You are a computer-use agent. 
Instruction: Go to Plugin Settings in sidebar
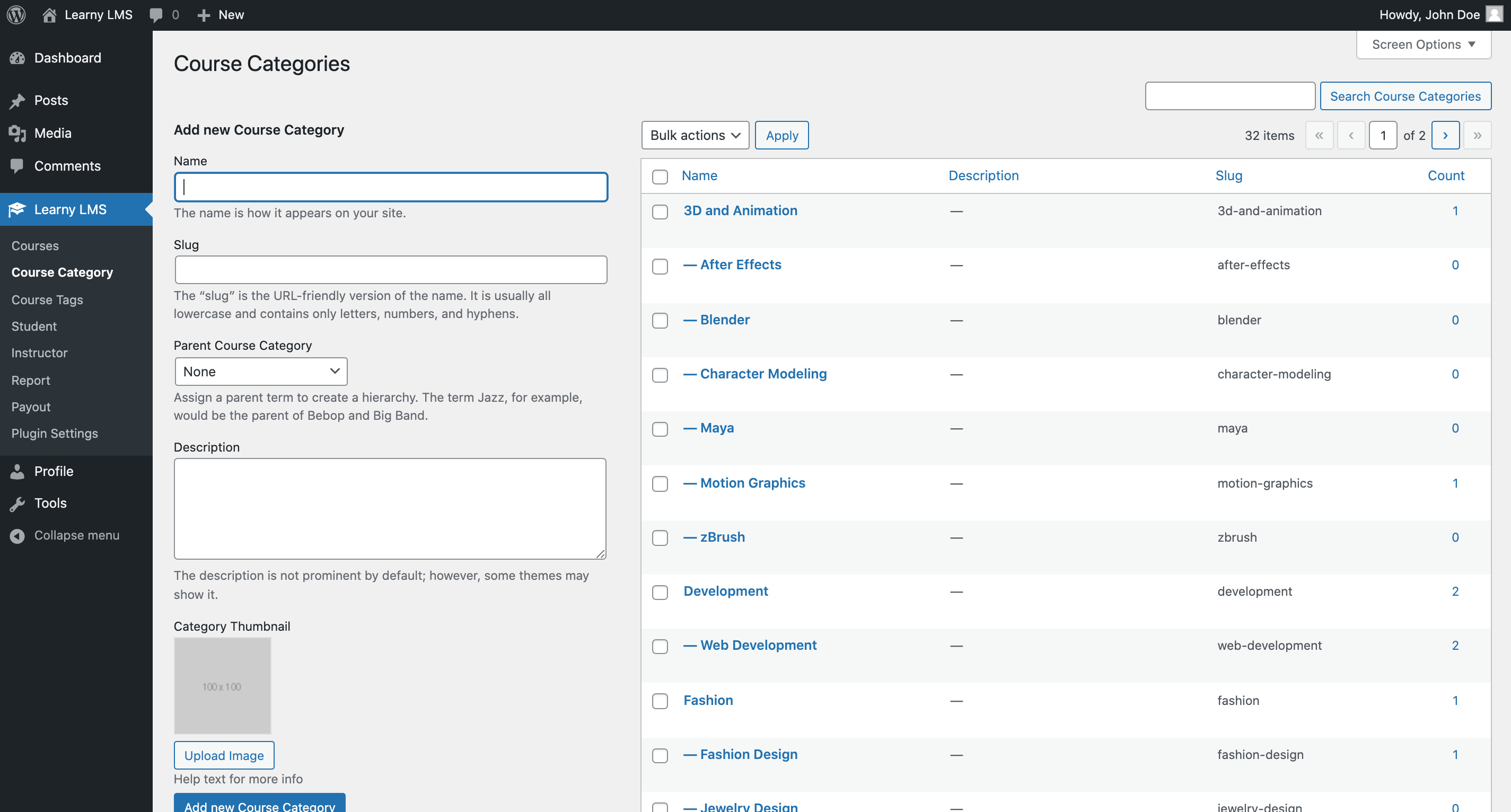tap(55, 433)
